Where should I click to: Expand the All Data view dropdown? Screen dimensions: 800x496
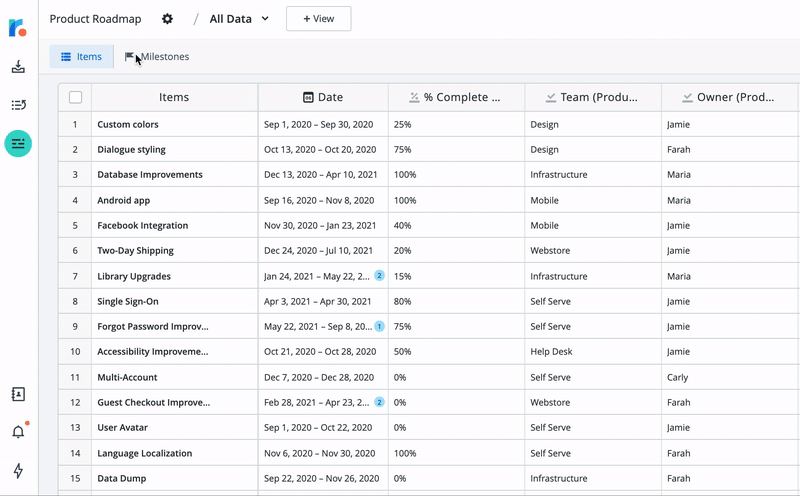239,19
